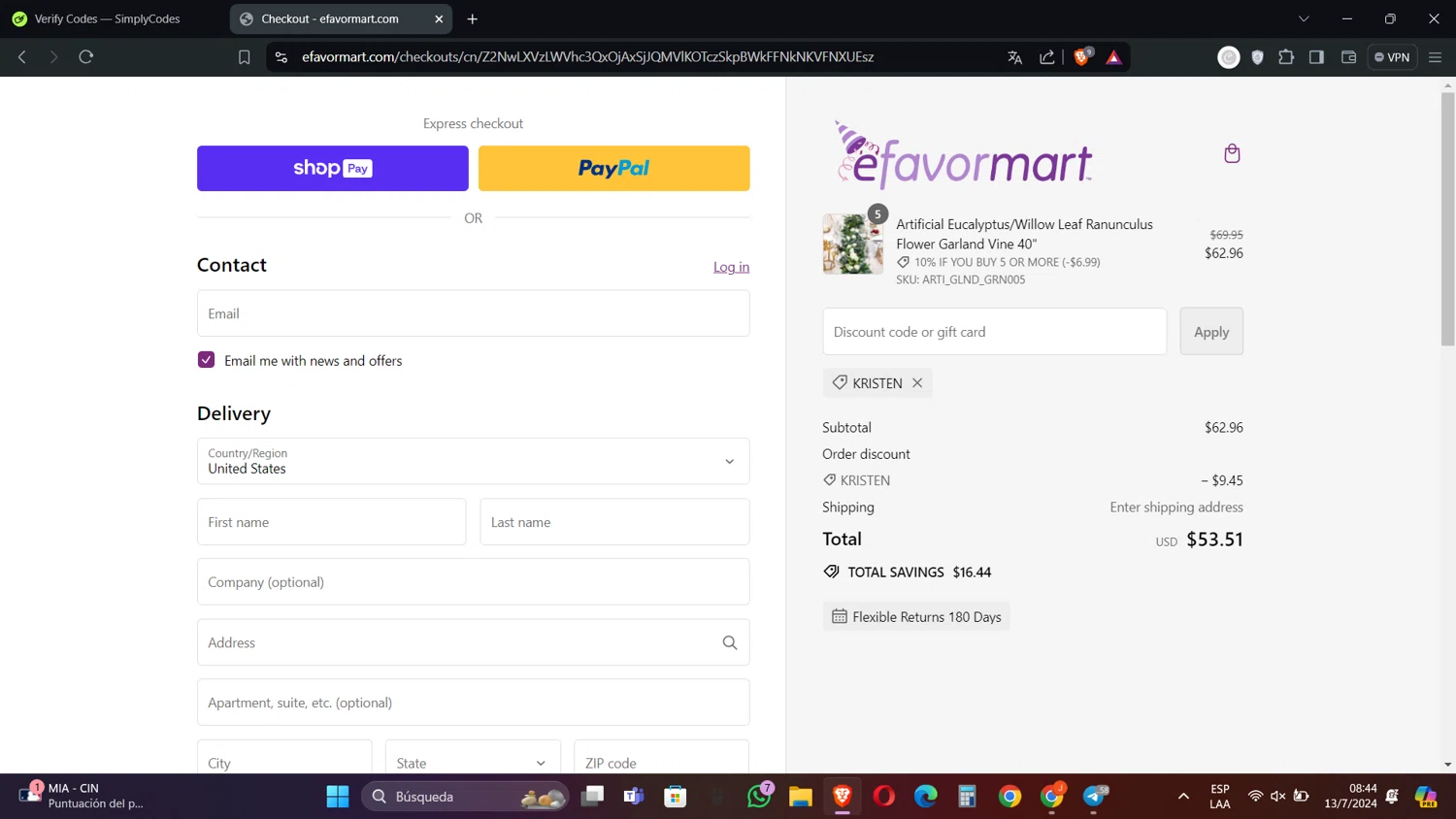This screenshot has height=819, width=1456.
Task: Open Task View from the taskbar
Action: (x=592, y=797)
